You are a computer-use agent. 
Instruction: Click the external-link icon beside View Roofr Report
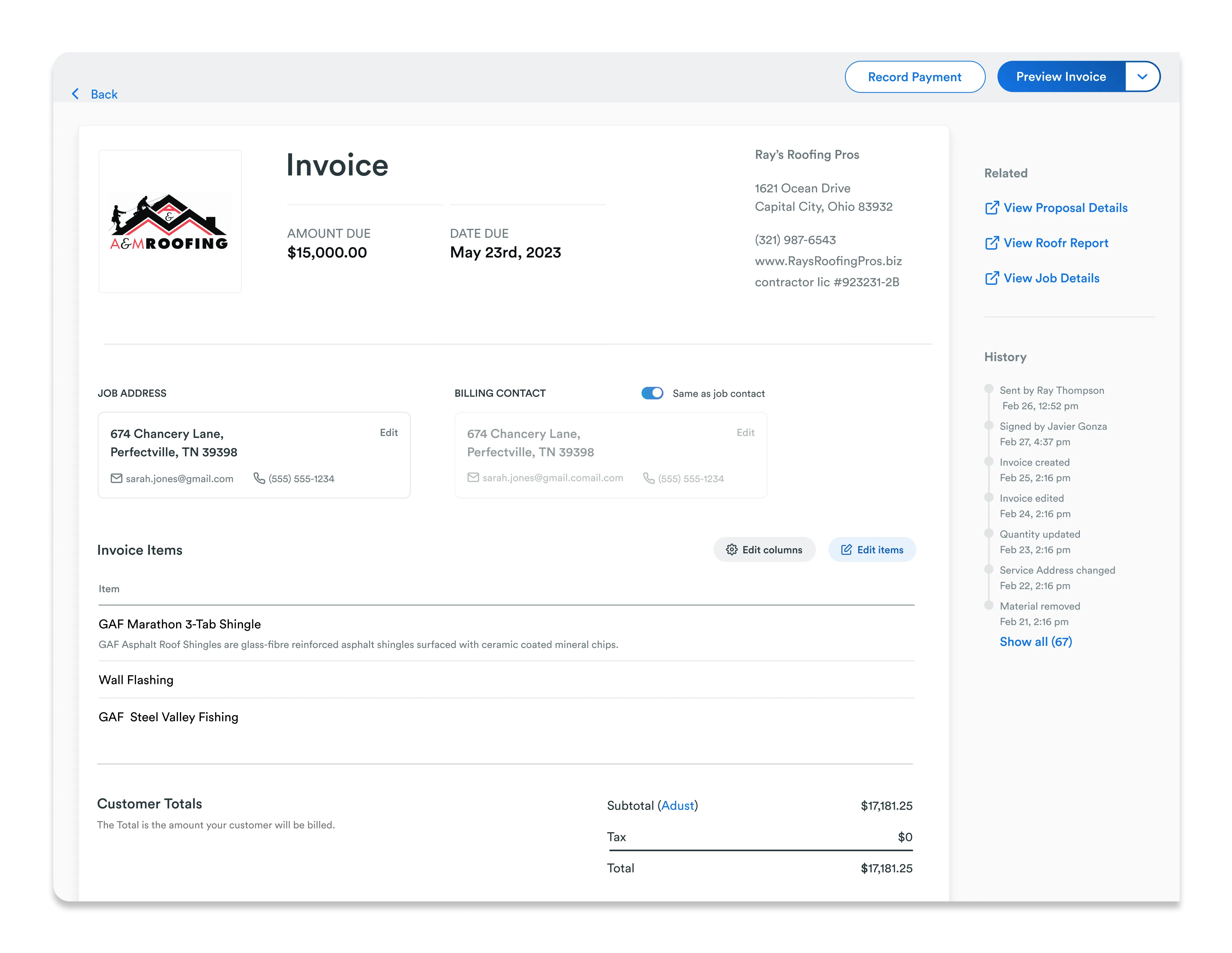[x=992, y=243]
